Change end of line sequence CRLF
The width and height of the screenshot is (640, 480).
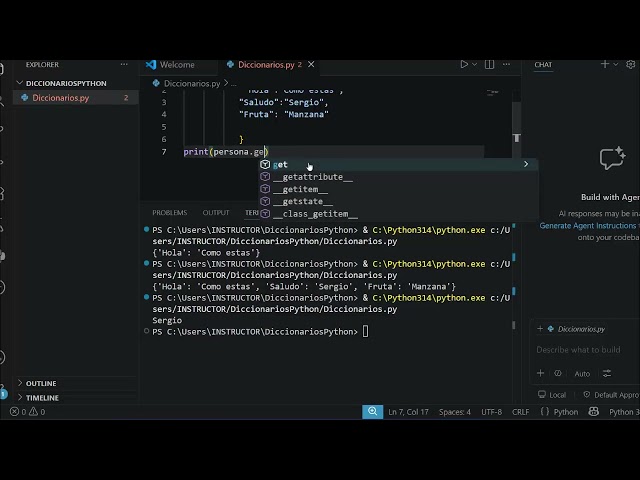520,412
